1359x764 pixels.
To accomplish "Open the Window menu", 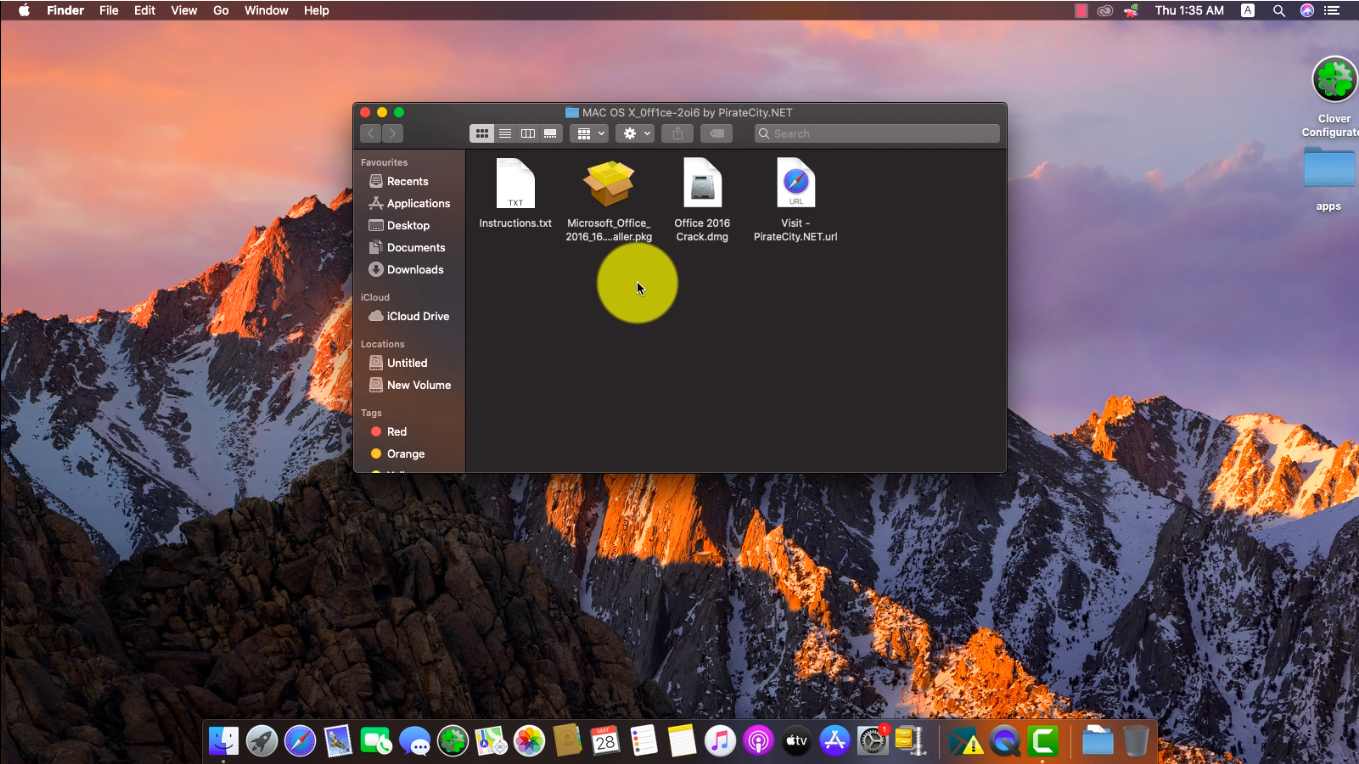I will (266, 10).
